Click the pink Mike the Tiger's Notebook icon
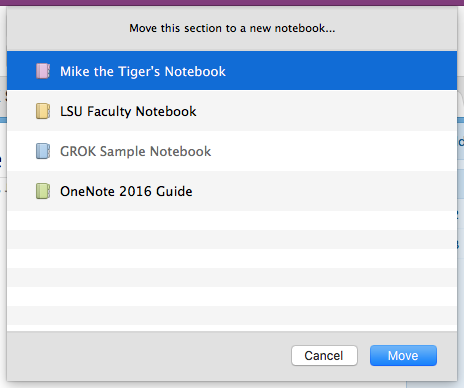Viewport: 464px width, 388px height. coord(43,71)
